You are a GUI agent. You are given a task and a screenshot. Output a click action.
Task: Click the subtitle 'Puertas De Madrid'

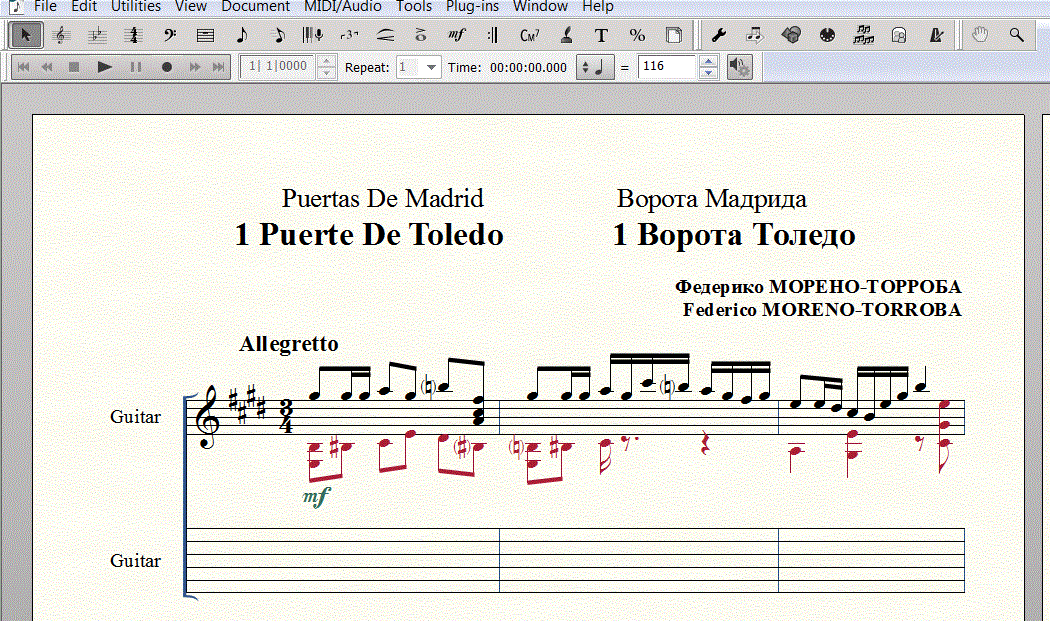[382, 198]
